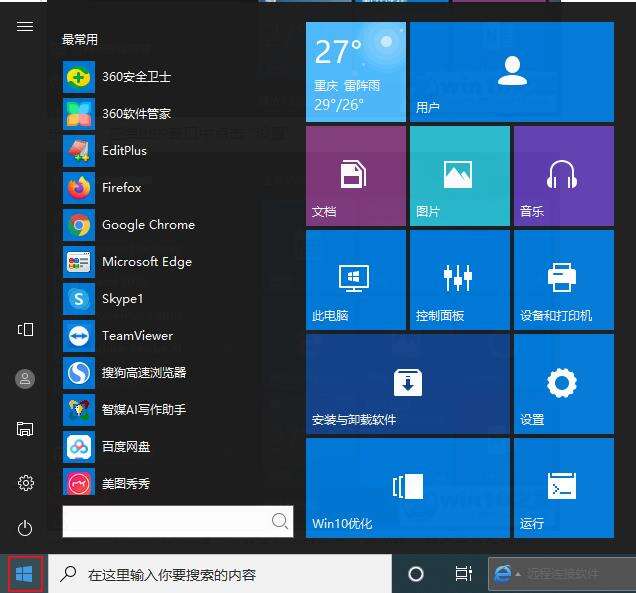Open the 用户 tile

tap(512, 72)
